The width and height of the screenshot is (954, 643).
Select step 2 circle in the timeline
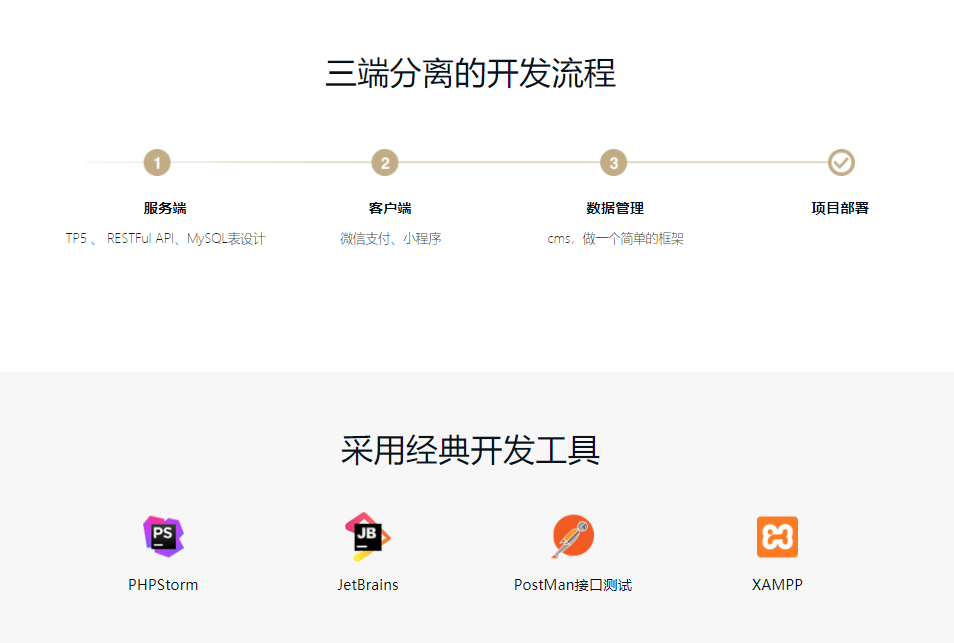(385, 162)
